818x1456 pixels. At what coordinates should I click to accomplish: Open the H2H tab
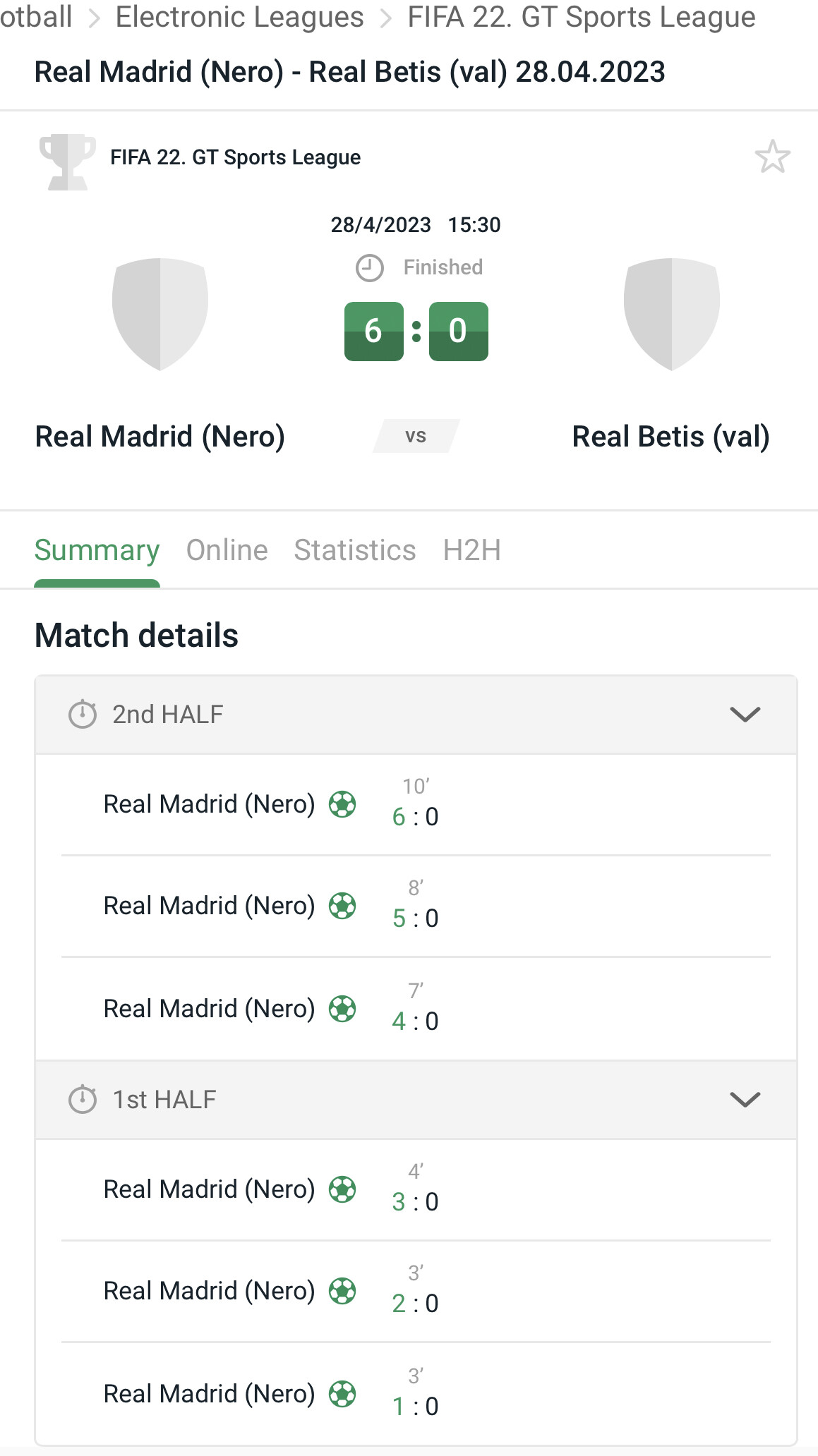point(471,550)
